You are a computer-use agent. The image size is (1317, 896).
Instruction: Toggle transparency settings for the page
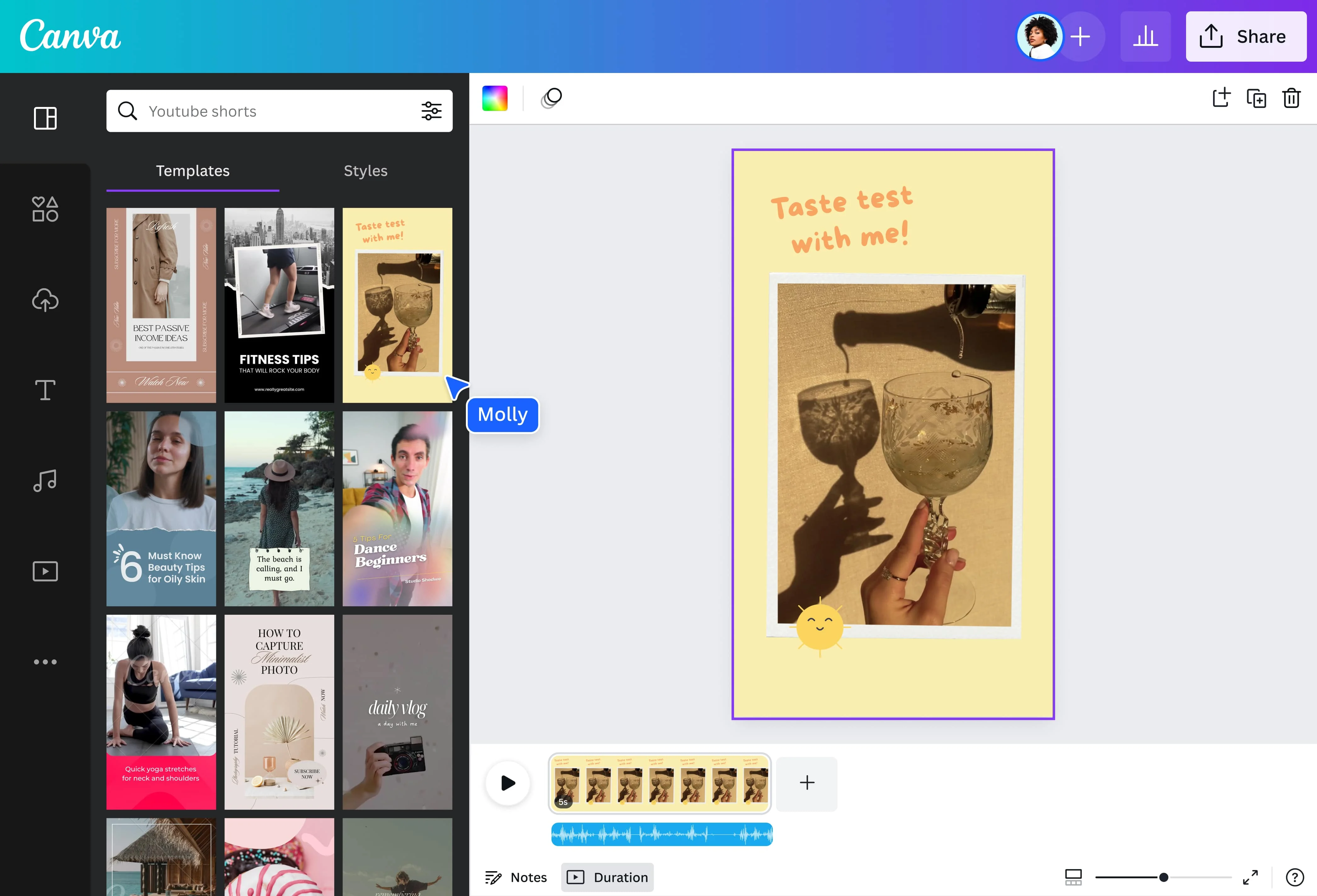point(550,98)
